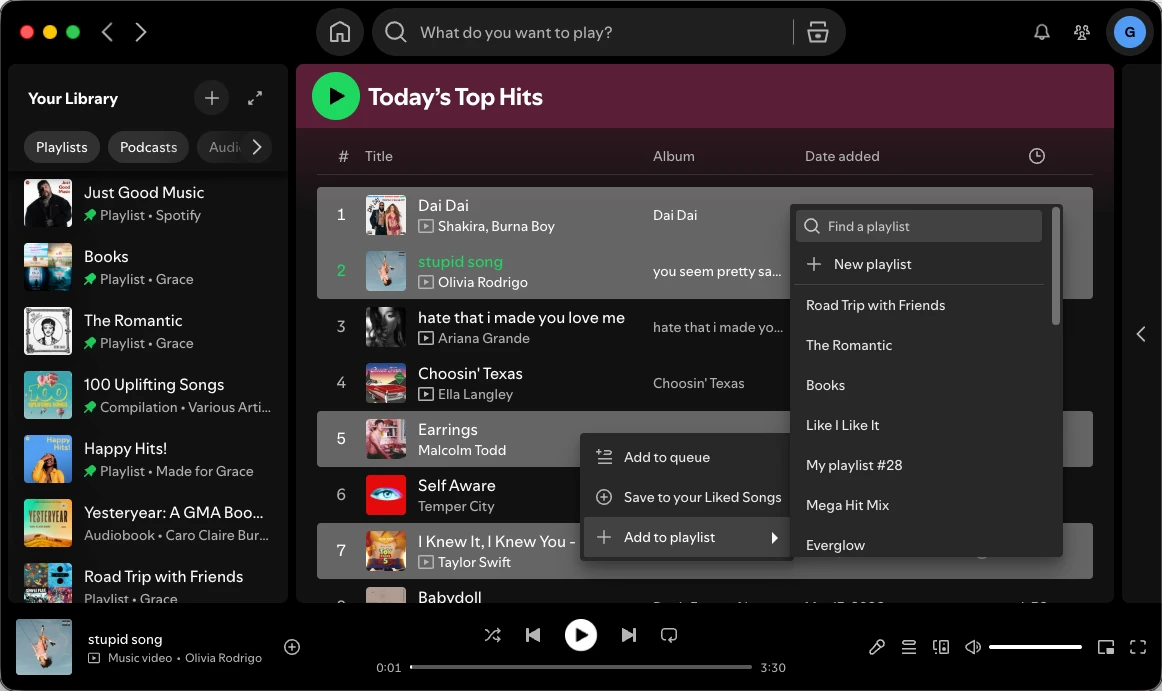The width and height of the screenshot is (1162, 691).
Task: Choose Add to queue in context menu
Action: pyautogui.click(x=687, y=457)
